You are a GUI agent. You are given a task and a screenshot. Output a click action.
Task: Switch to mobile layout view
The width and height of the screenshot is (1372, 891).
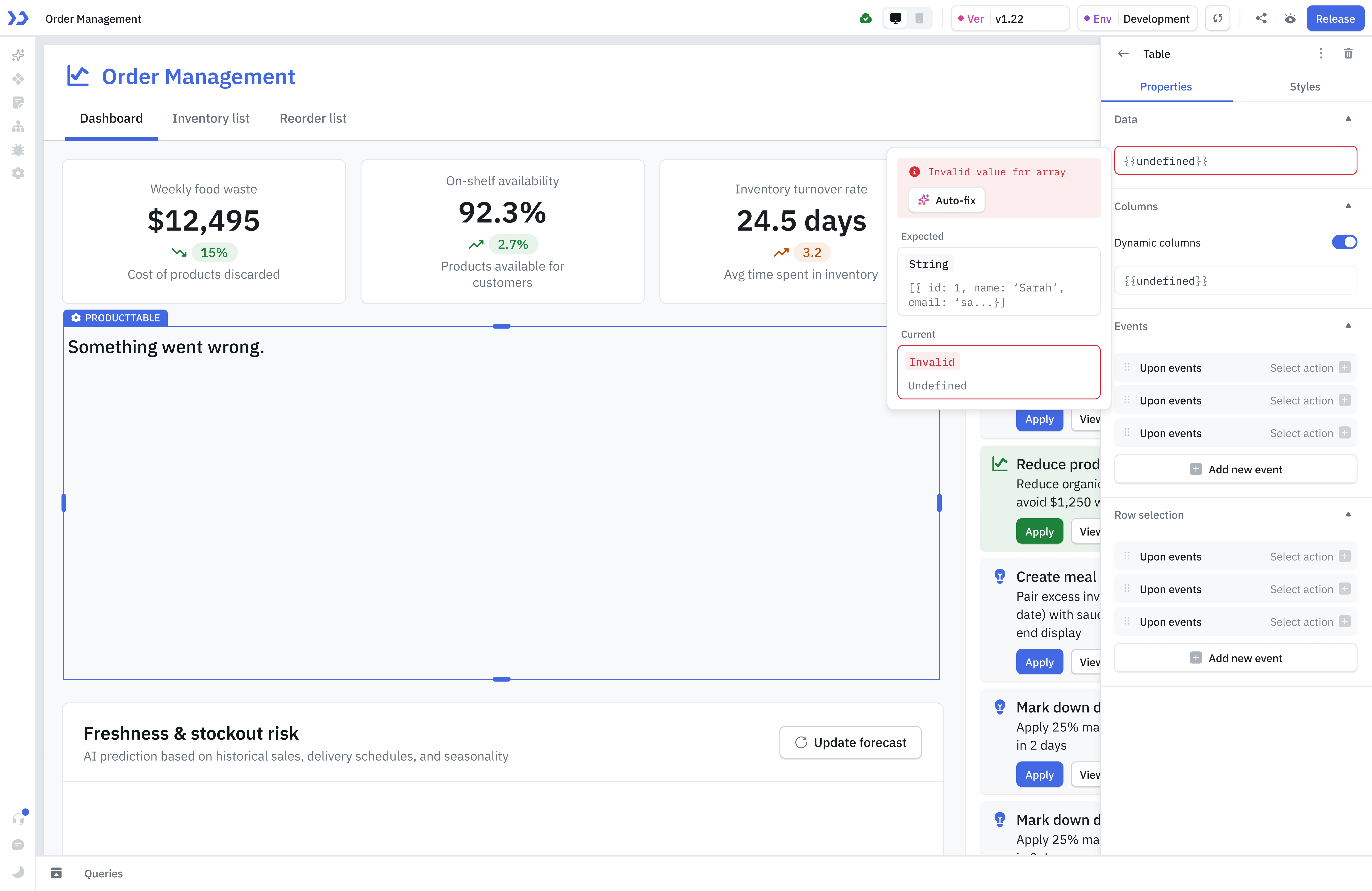coord(919,18)
